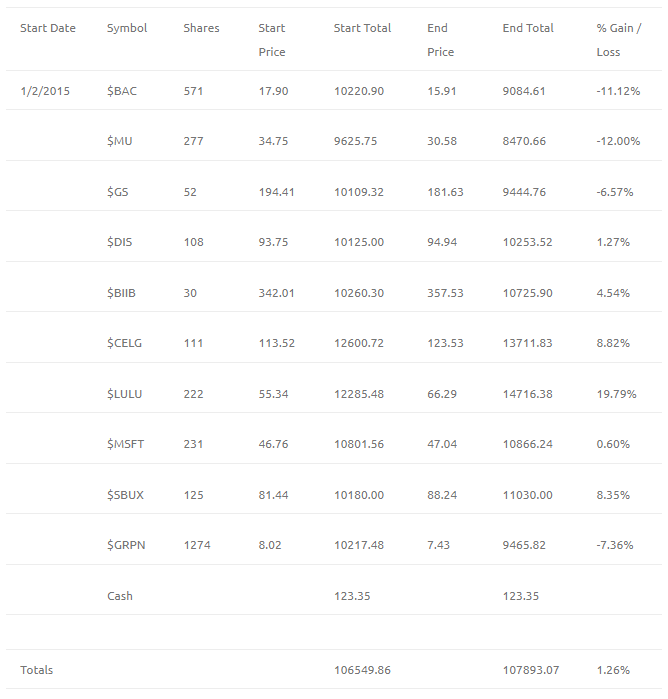Click the % Gain / Loss header

point(619,40)
